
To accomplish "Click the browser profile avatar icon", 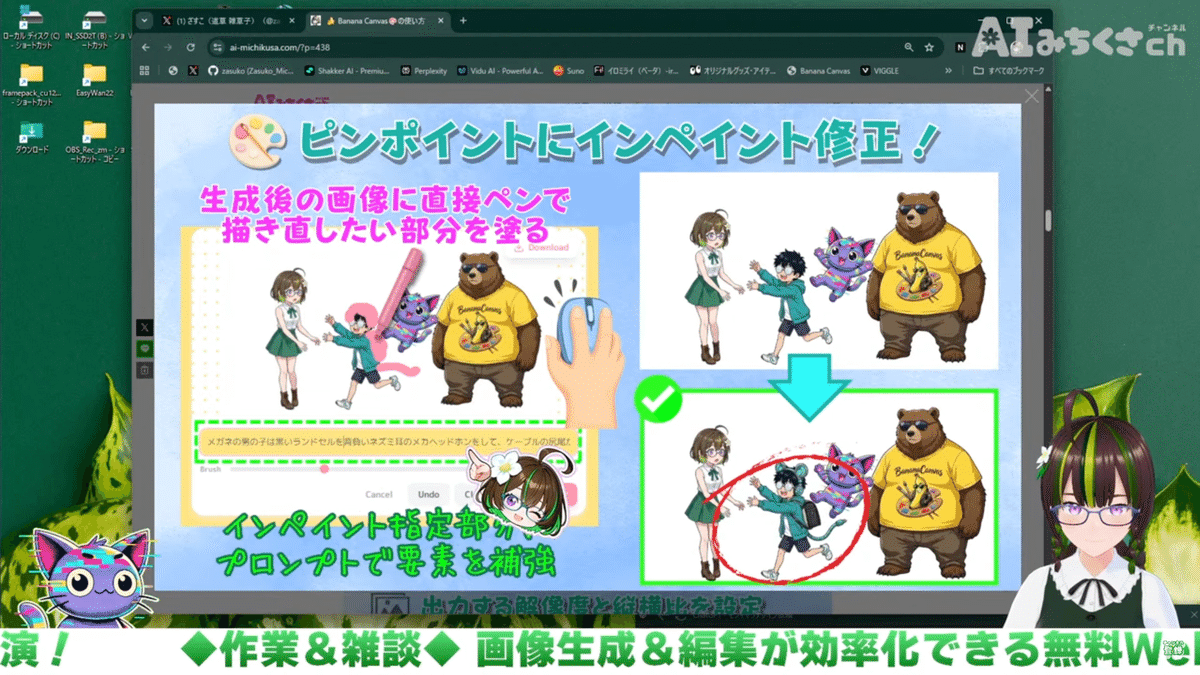I will (x=987, y=46).
